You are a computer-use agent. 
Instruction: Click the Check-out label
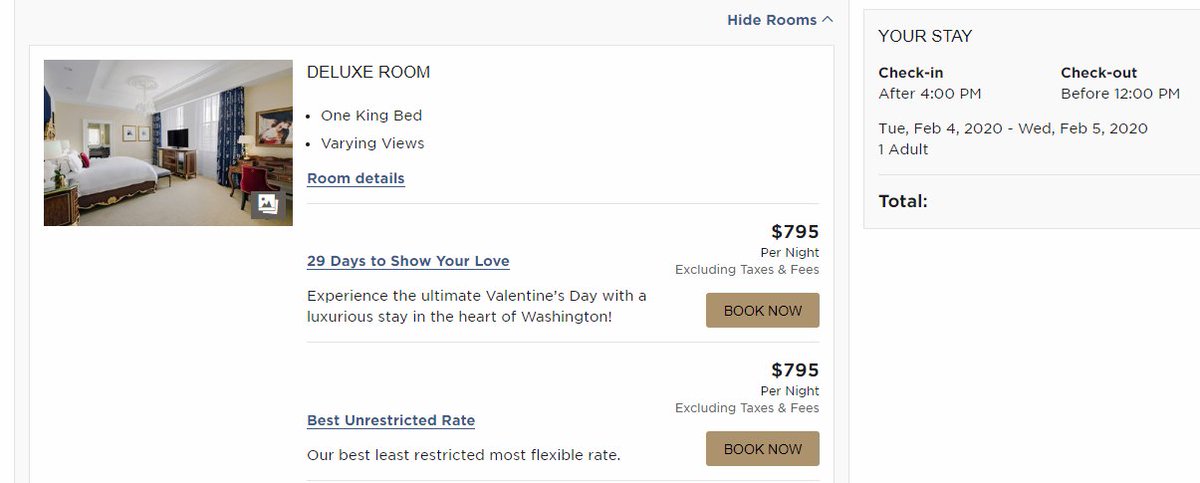(1099, 73)
